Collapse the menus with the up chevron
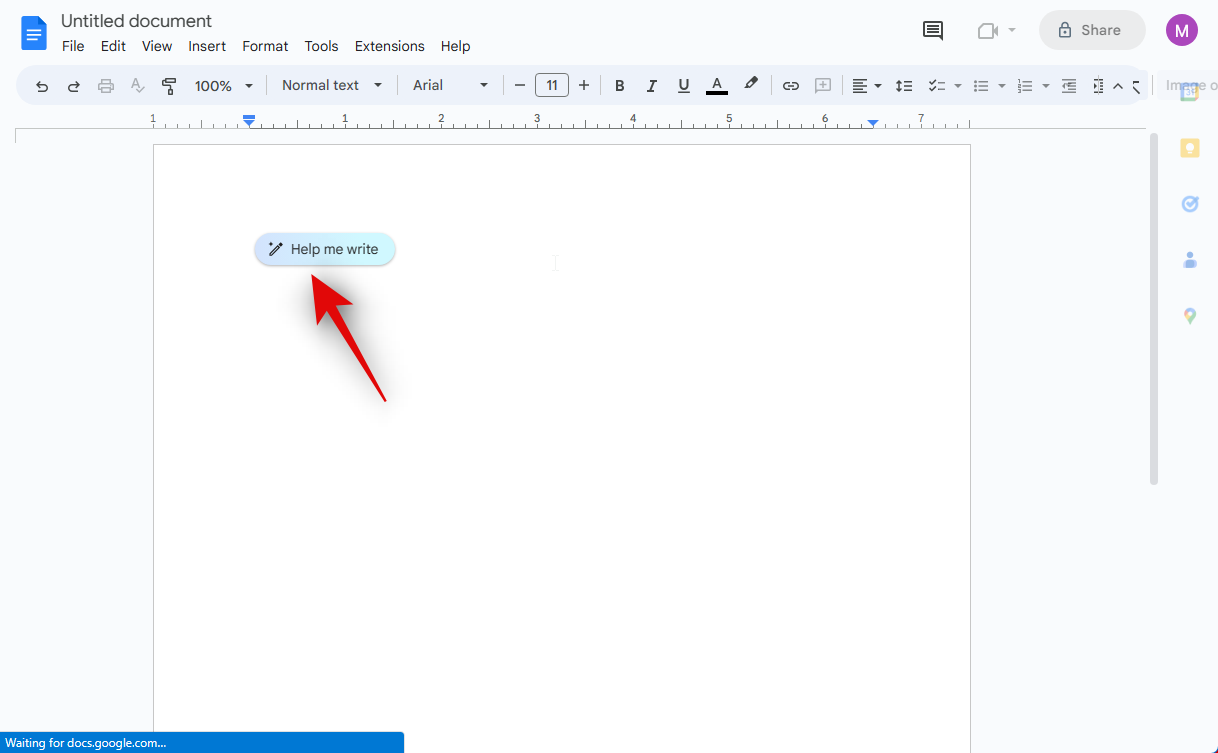The height and width of the screenshot is (753, 1218). 1118,86
